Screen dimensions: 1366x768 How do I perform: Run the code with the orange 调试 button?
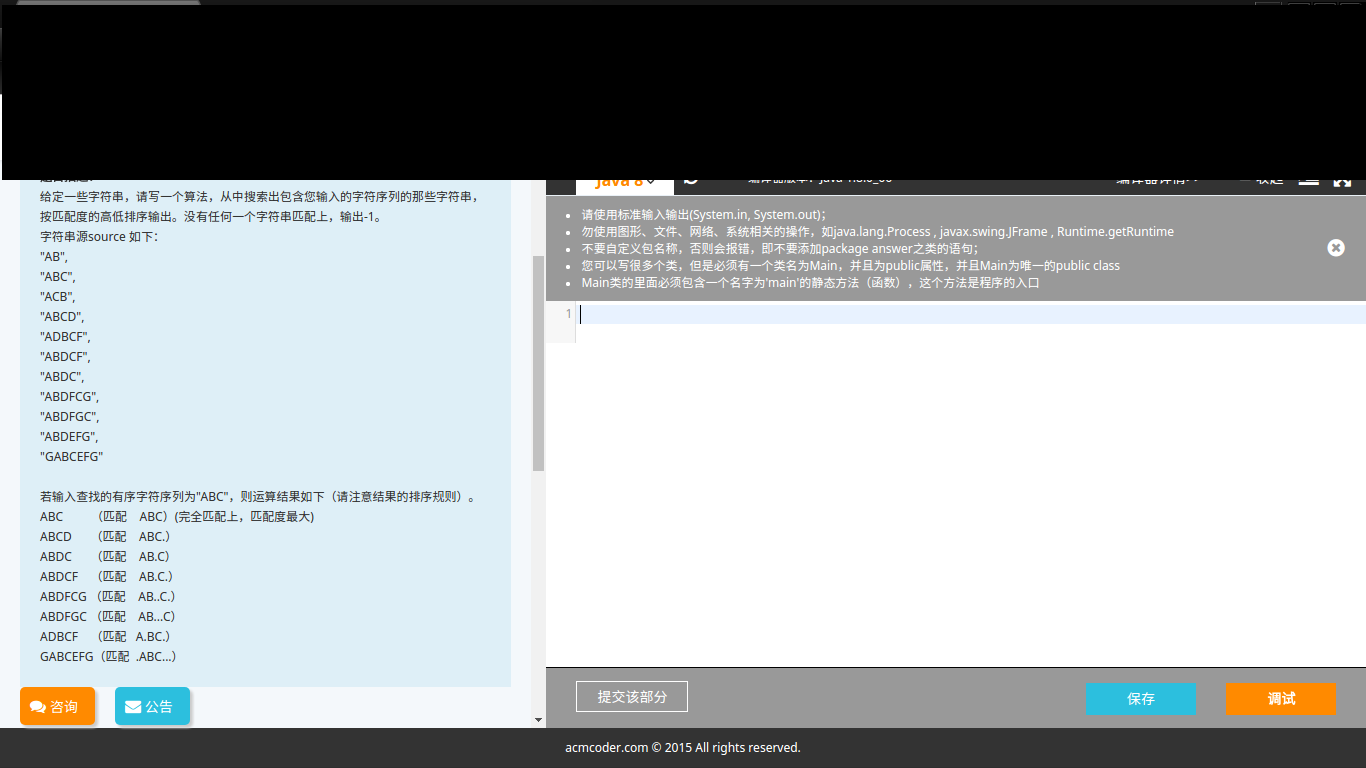[1280, 699]
